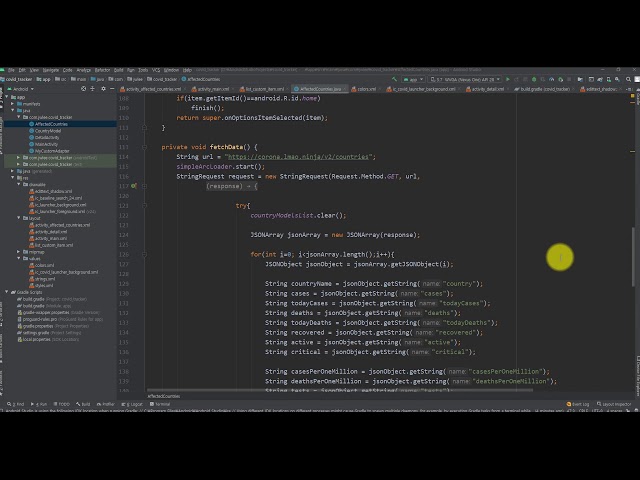Switch to activity_main.xml editor tab
This screenshot has height=480, width=640.
click(211, 89)
